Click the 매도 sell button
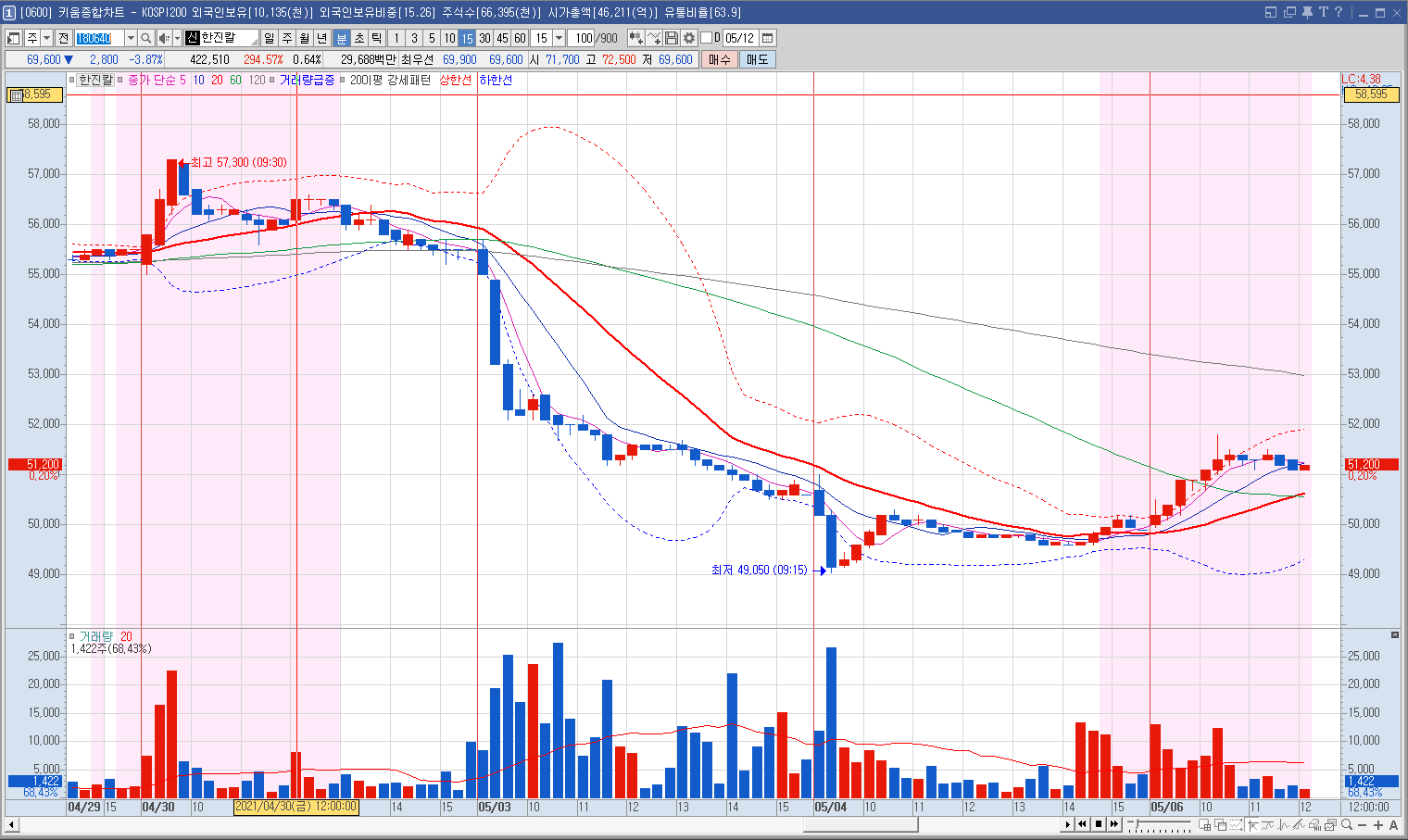 [x=757, y=59]
